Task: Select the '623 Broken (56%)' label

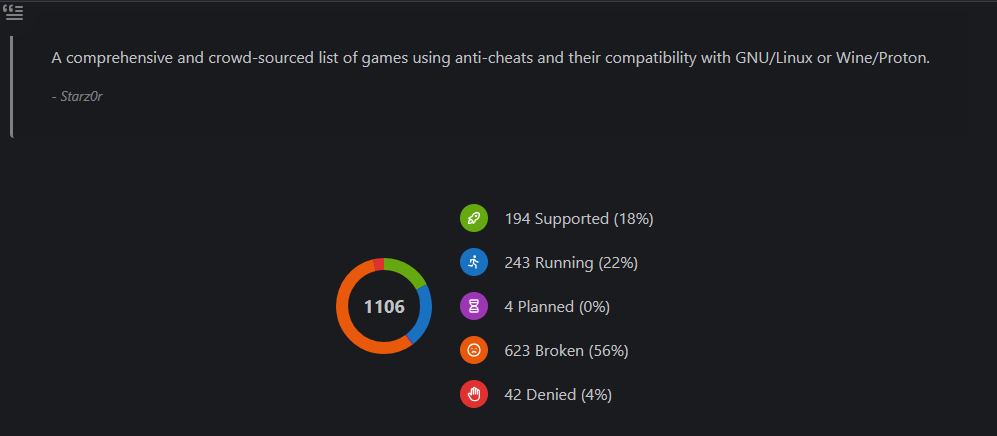Action: (x=567, y=351)
